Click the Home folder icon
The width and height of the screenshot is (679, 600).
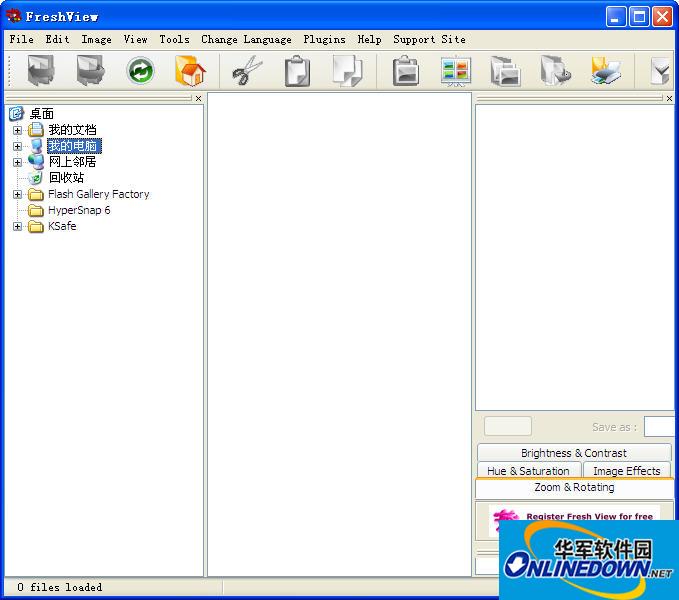[x=190, y=71]
